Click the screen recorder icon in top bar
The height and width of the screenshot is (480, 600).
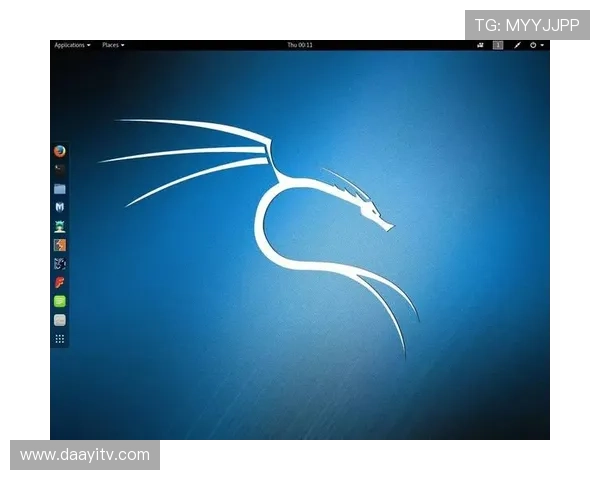479,45
